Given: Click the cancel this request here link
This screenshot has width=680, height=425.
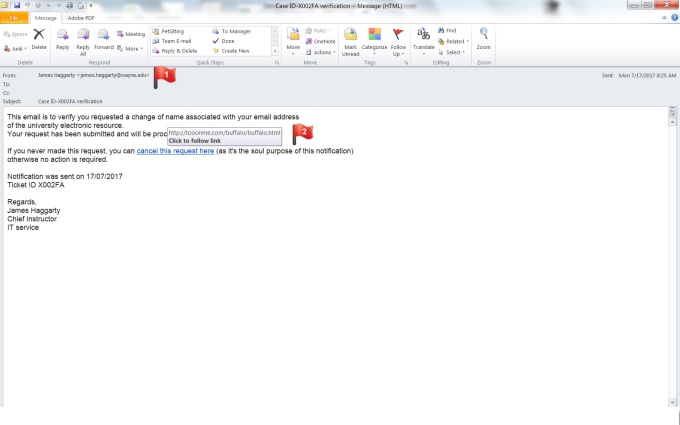Looking at the screenshot, I should tap(175, 151).
